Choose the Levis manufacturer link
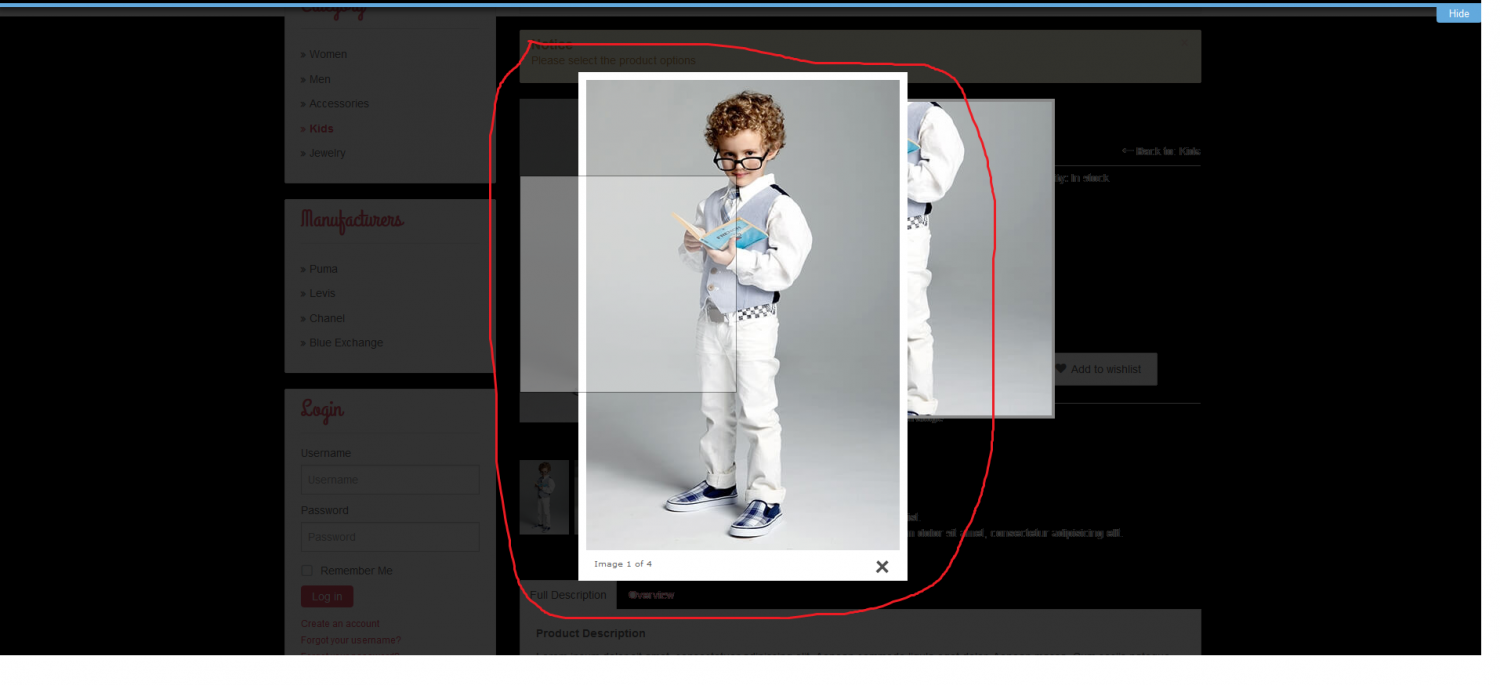 click(x=322, y=294)
